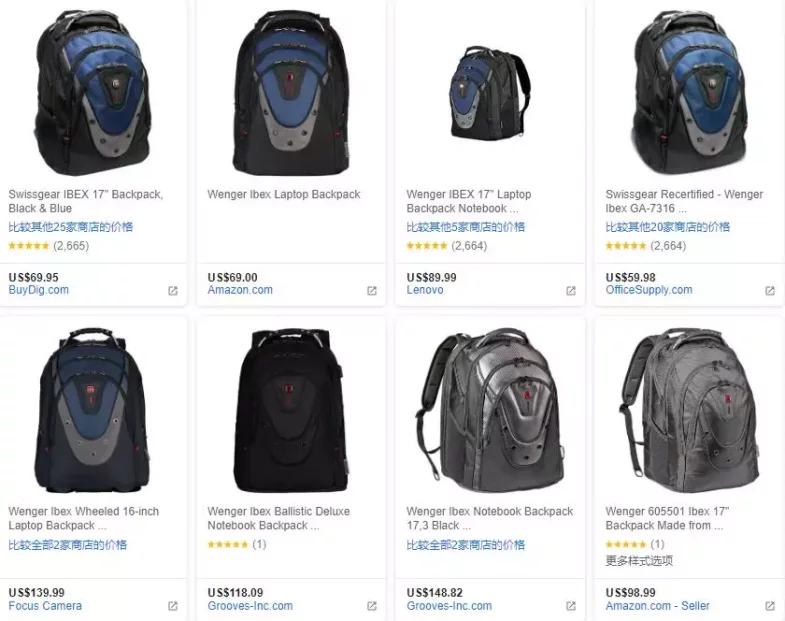Open external link icon for OfficeSupply.com listing
Screen dimensions: 785x621
[770, 291]
